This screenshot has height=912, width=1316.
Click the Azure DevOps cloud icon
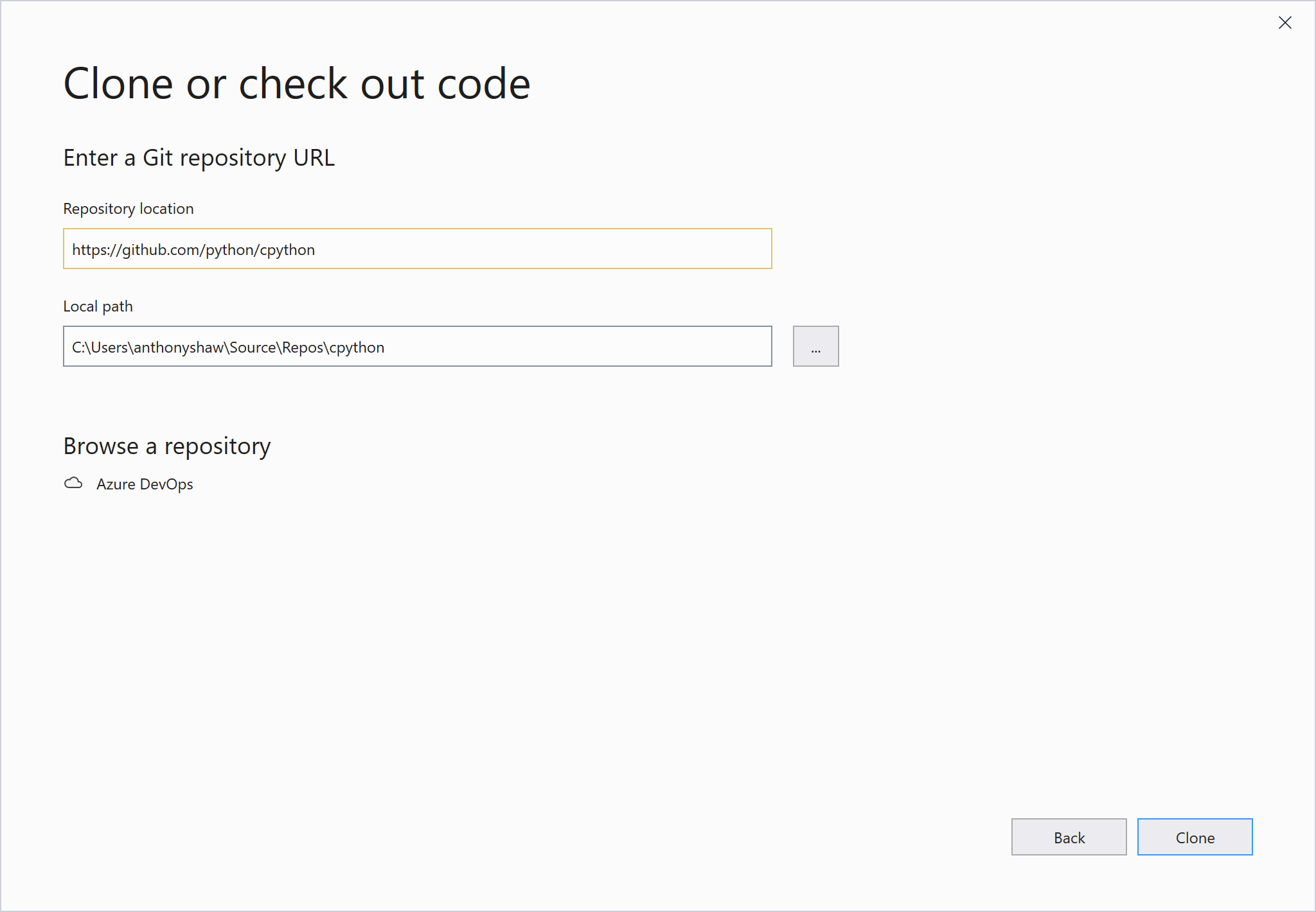point(74,484)
